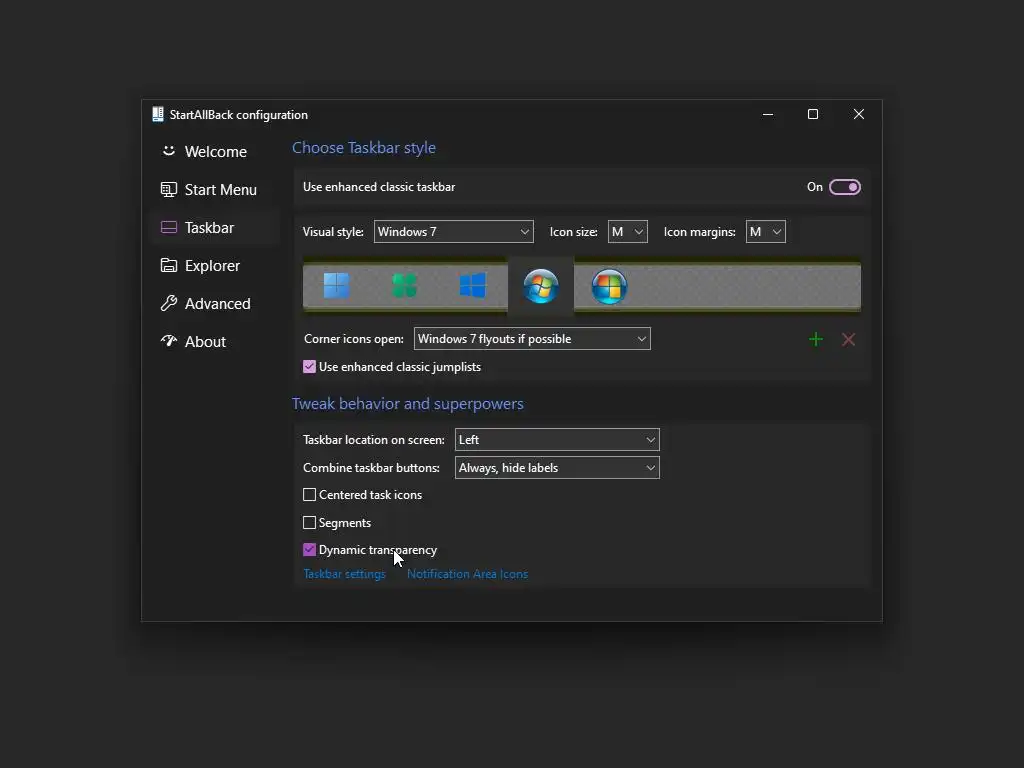Click the StartAllBack title bar app icon
This screenshot has height=768, width=1024.
pyautogui.click(x=157, y=114)
